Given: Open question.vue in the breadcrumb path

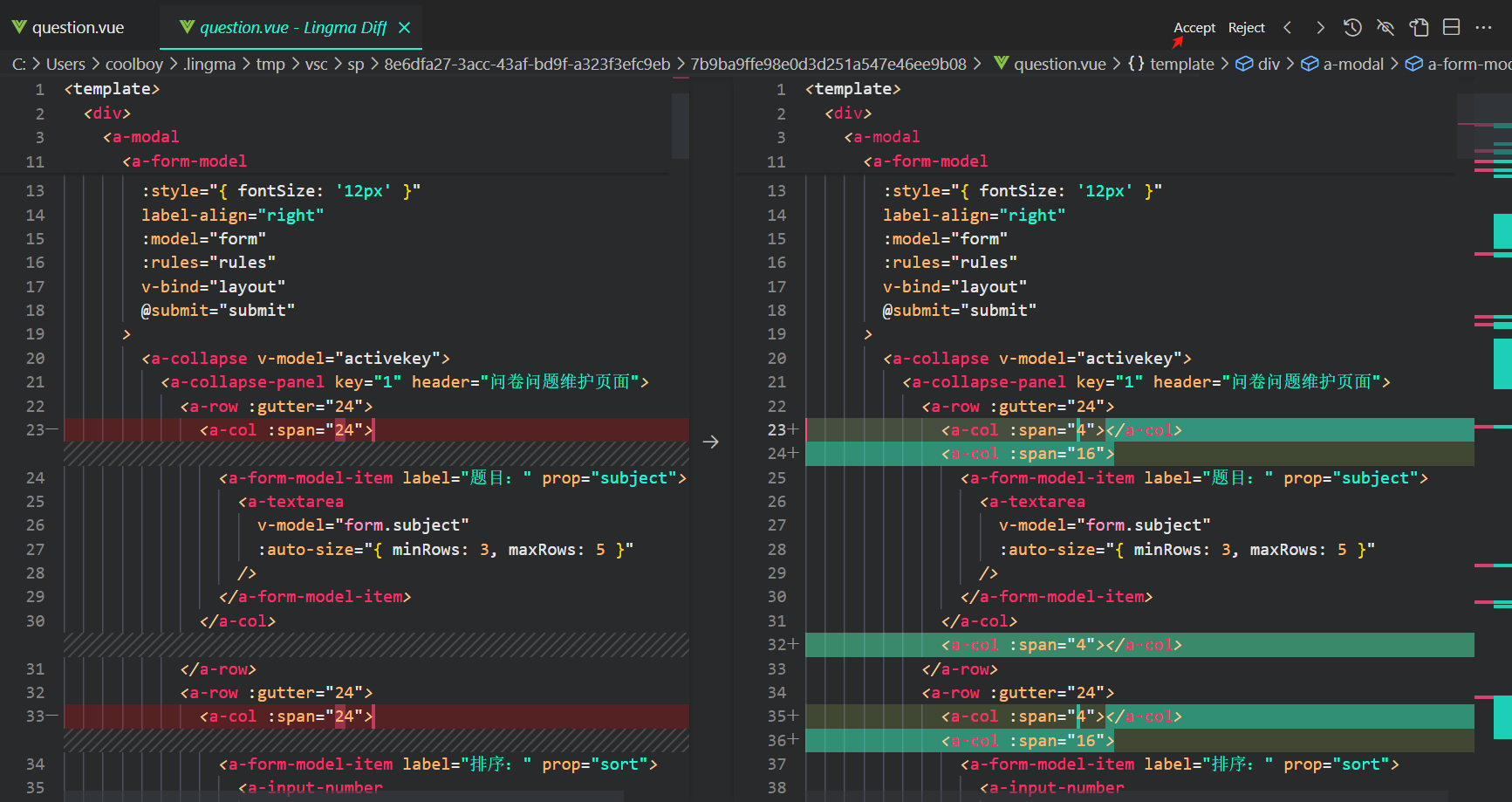Looking at the screenshot, I should (x=1060, y=64).
